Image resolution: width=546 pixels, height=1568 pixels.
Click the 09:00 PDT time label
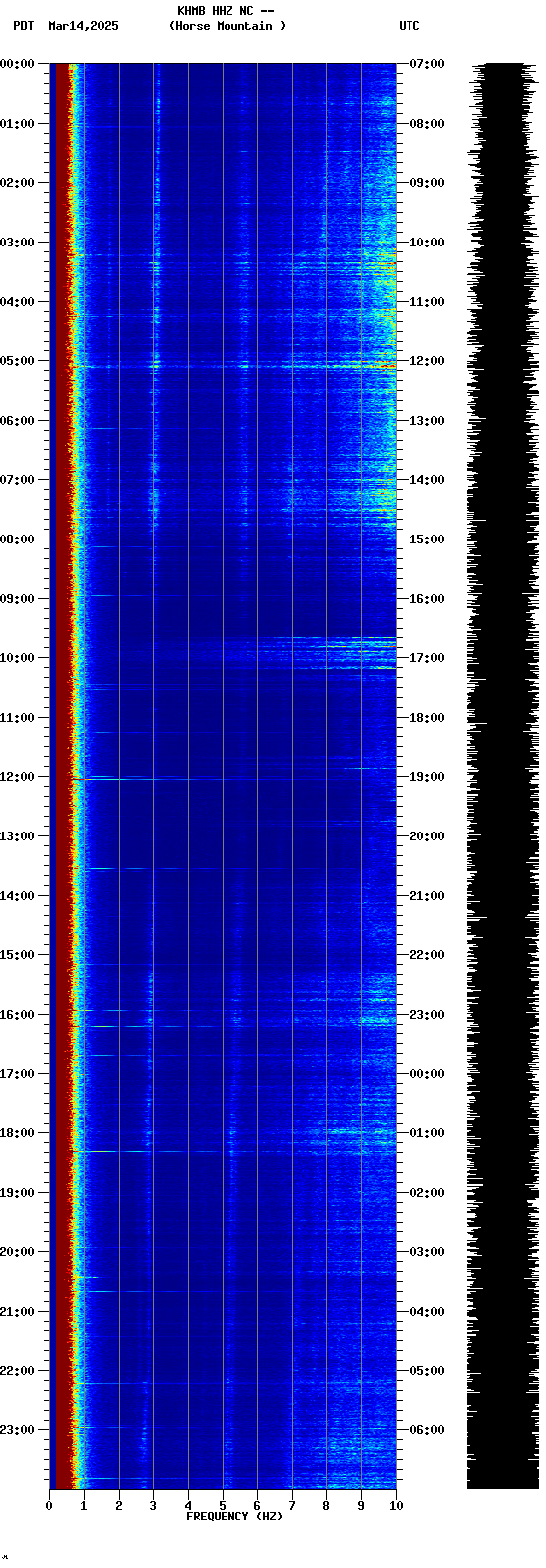click(x=17, y=599)
